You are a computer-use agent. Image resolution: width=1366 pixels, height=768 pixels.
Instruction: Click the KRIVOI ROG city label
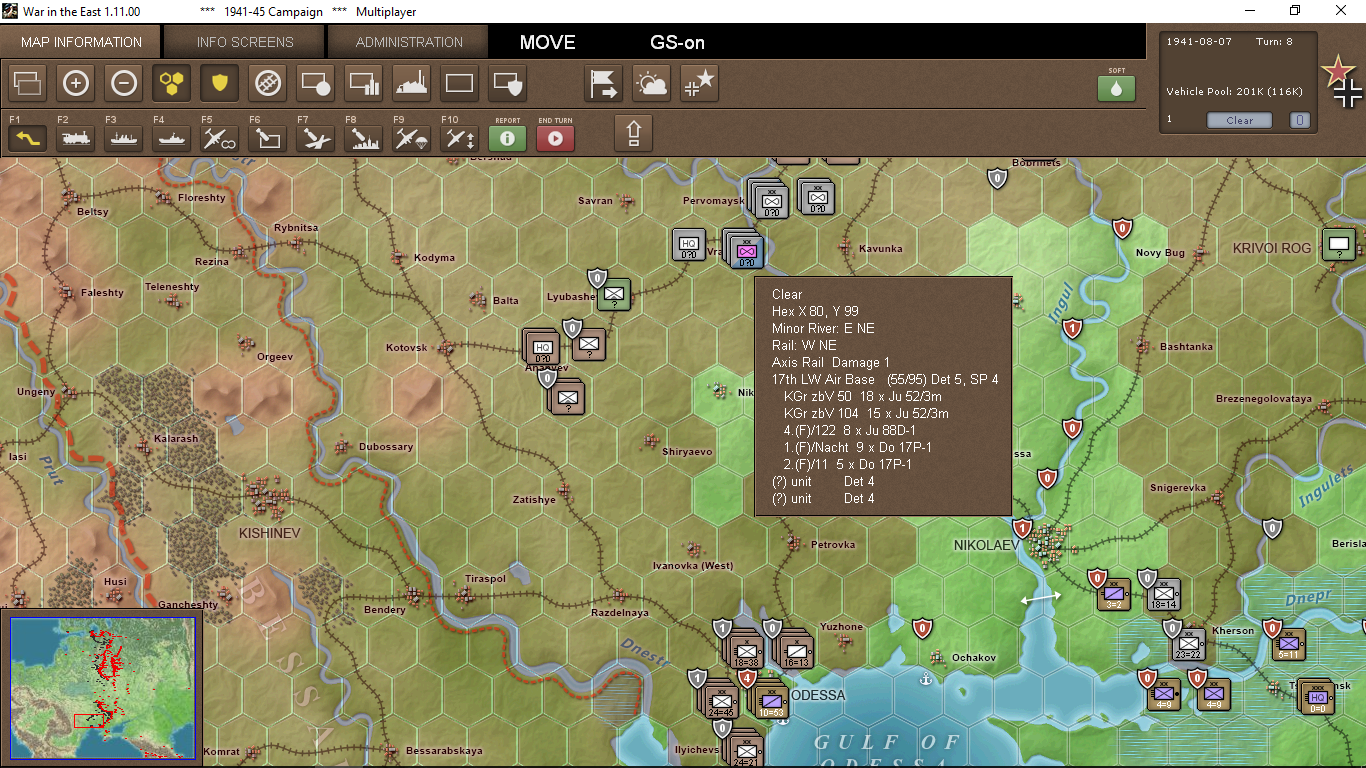point(1271,248)
